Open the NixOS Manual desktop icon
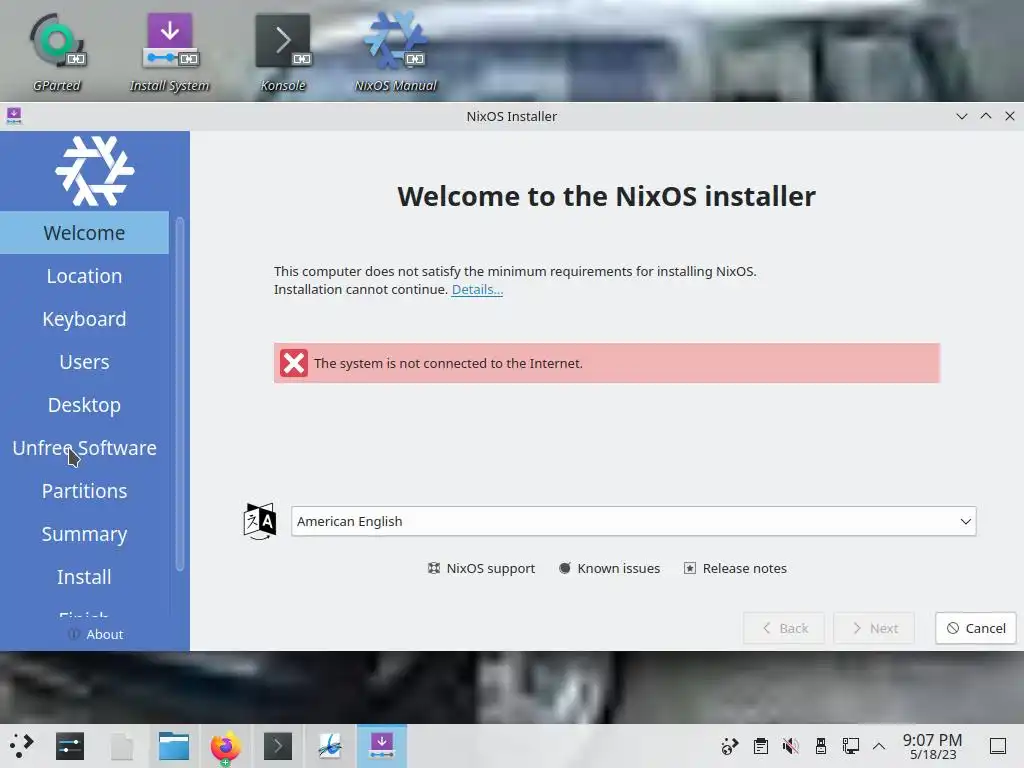This screenshot has width=1024, height=768. [396, 52]
